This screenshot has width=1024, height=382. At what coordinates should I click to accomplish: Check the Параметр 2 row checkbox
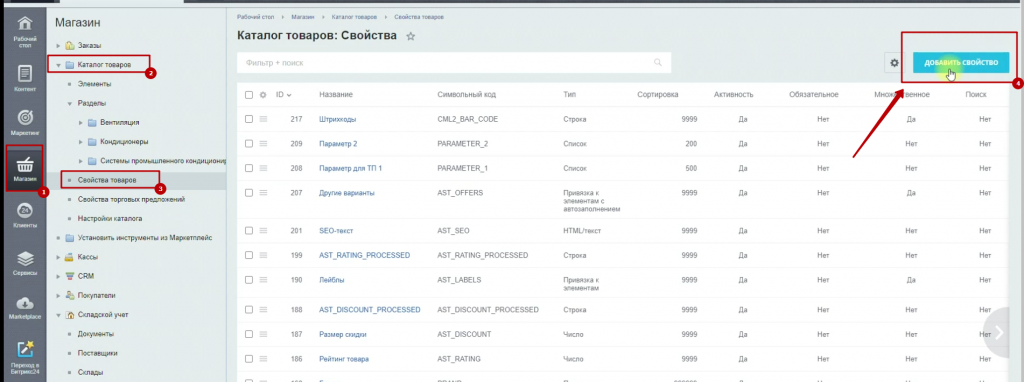pos(249,144)
